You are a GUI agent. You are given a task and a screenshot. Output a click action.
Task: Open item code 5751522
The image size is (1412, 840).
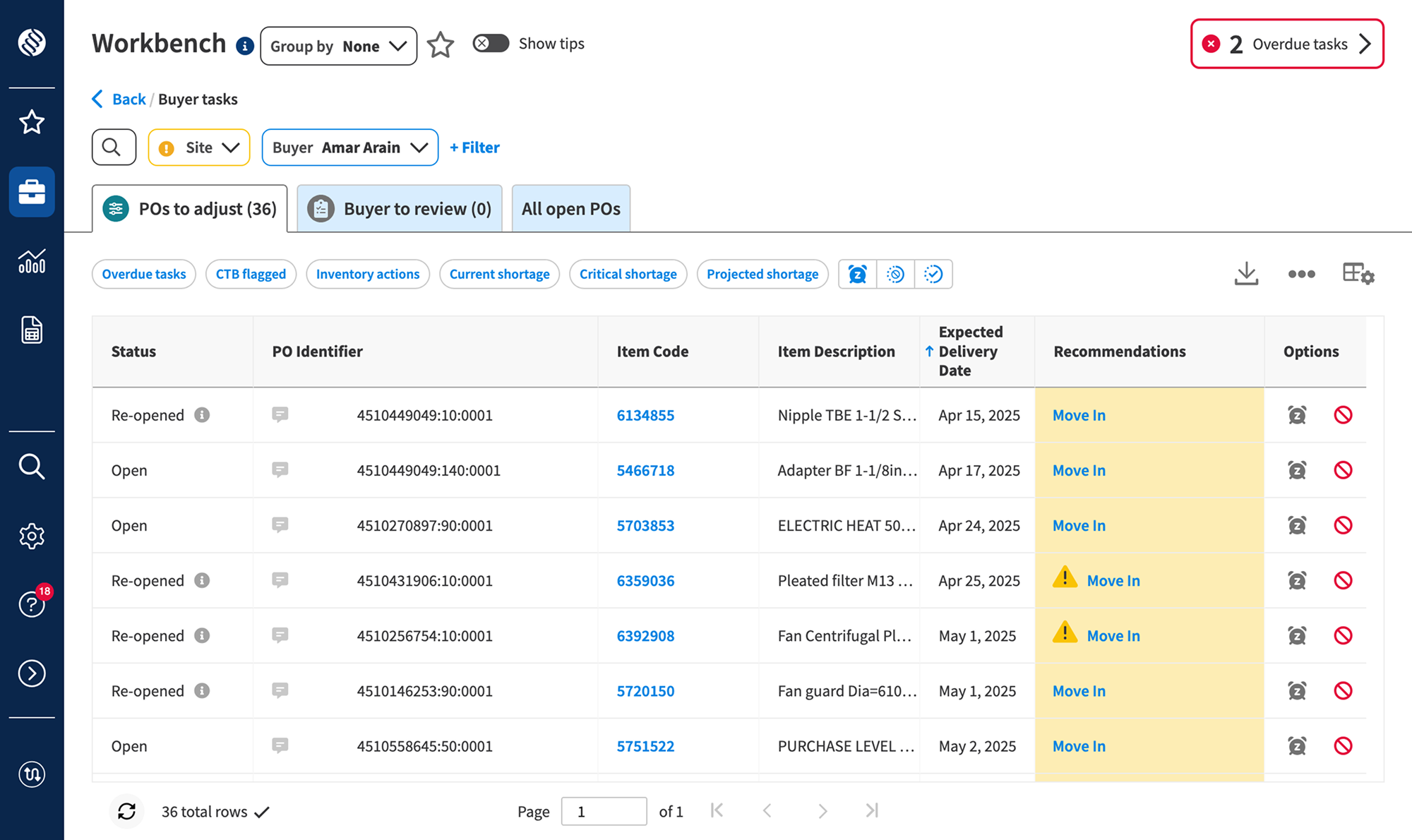(x=645, y=746)
